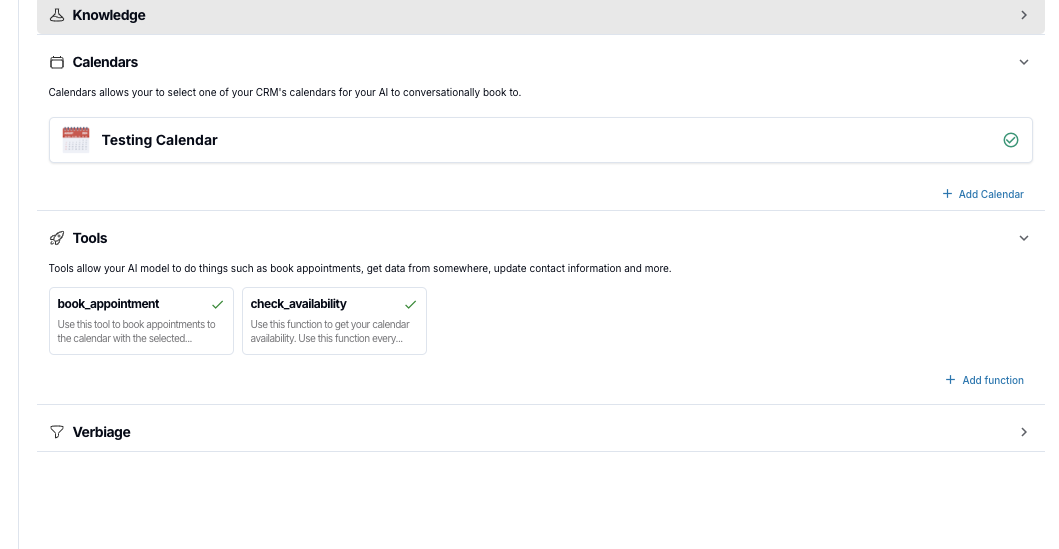Collapse the Tools section chevron
This screenshot has width=1059, height=549.
(1024, 238)
